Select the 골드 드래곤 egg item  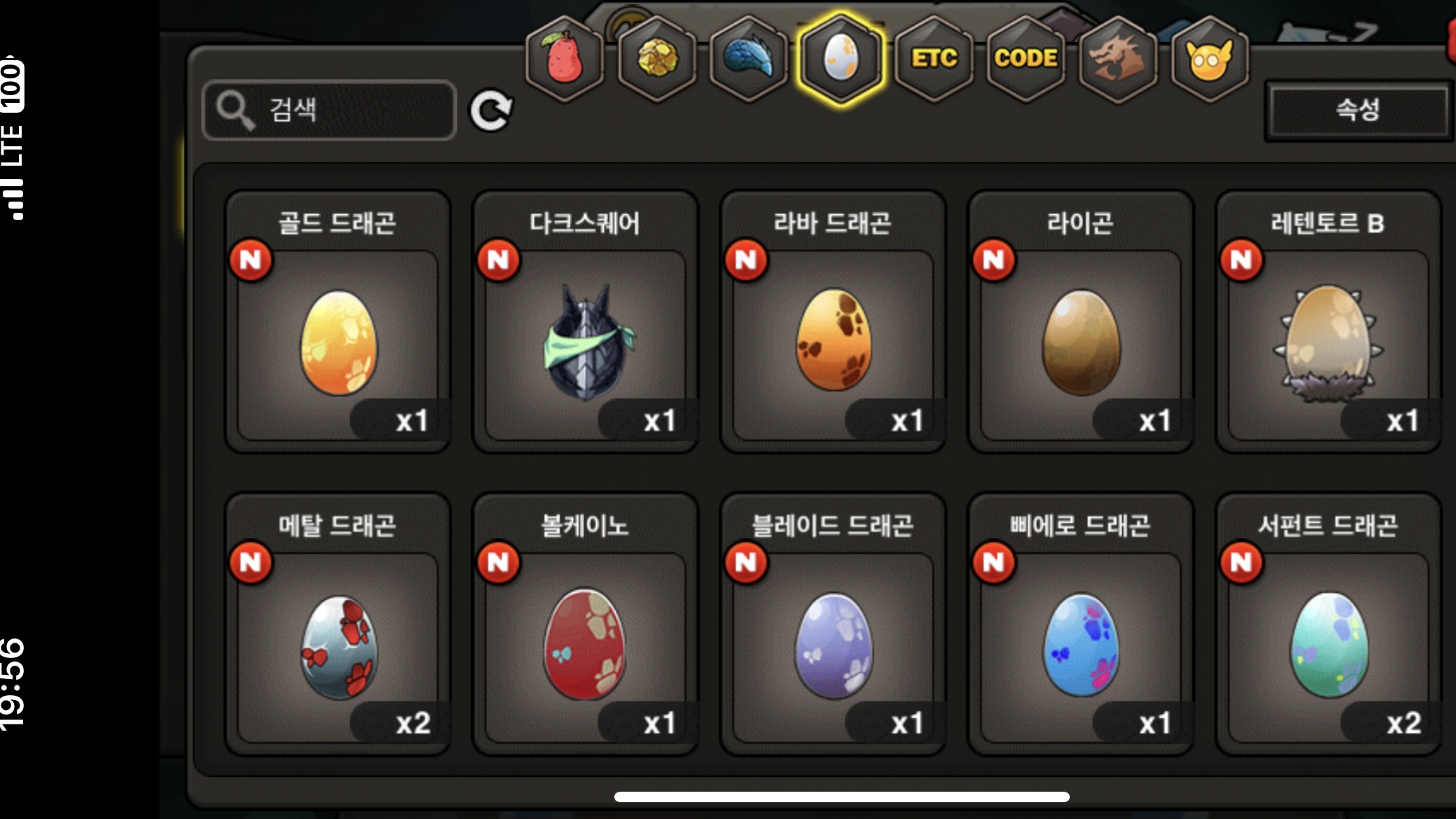pos(338,322)
